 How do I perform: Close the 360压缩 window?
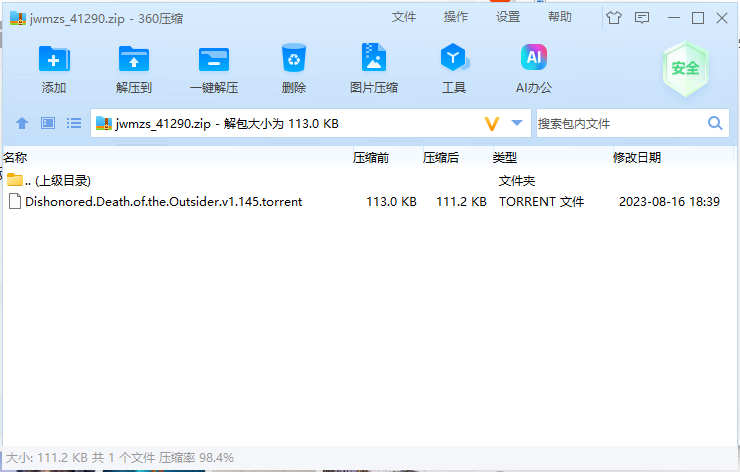pyautogui.click(x=722, y=18)
